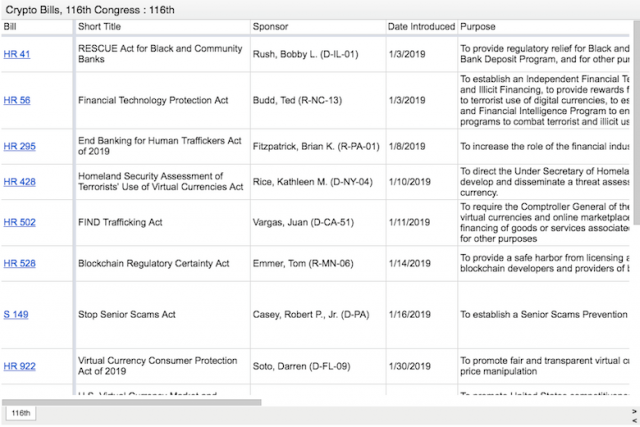Screen dimensions: 640x427
Task: Select the 'RESCUE Act for Black and Community Banks' cell
Action: point(162,54)
